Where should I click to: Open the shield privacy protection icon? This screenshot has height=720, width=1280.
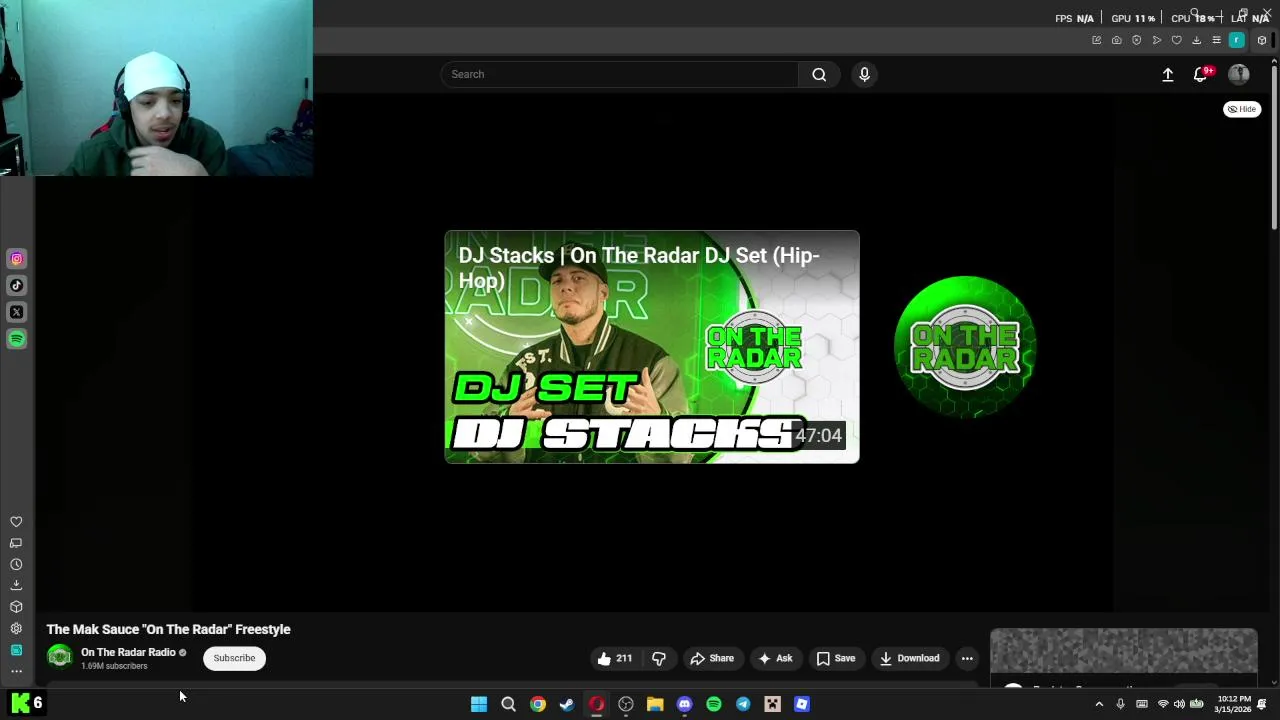point(1137,40)
